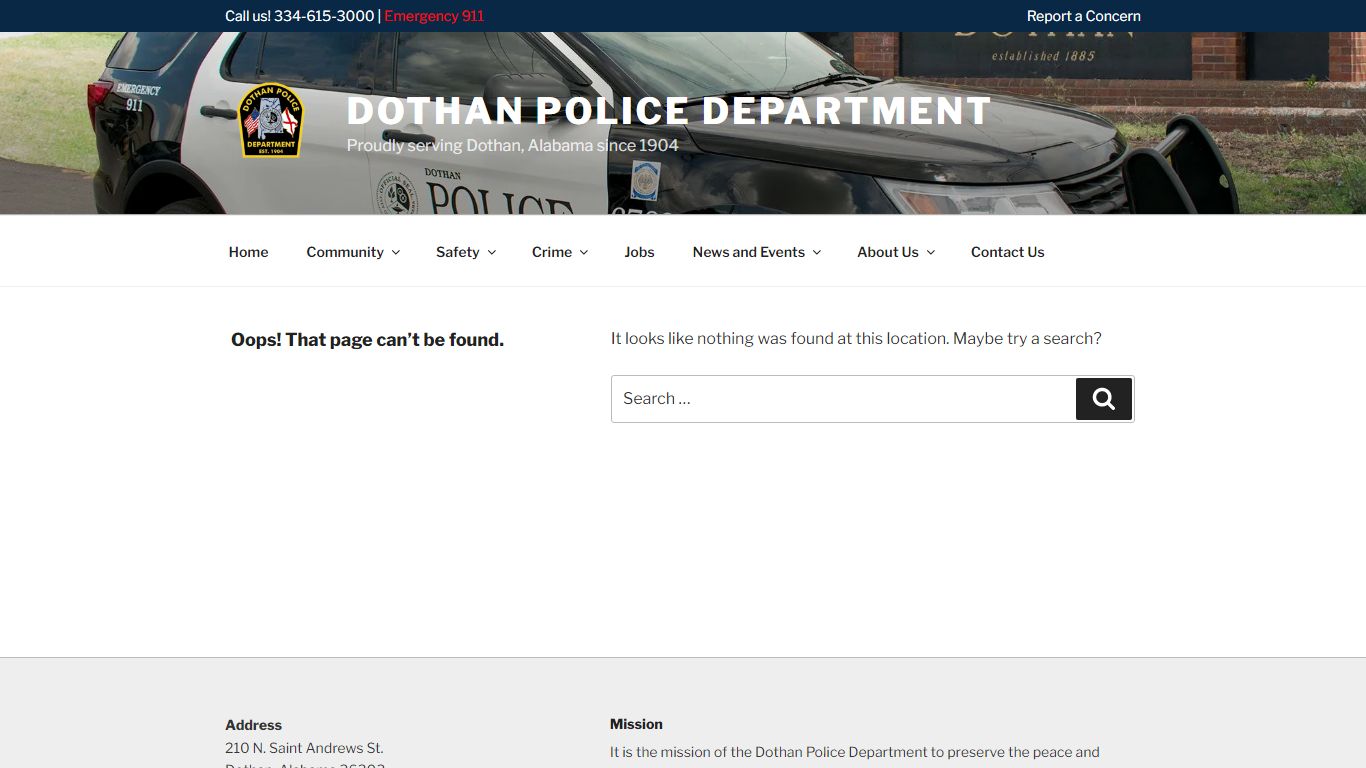Click the '210 N. Saint Andrews St.' address line

coord(304,748)
